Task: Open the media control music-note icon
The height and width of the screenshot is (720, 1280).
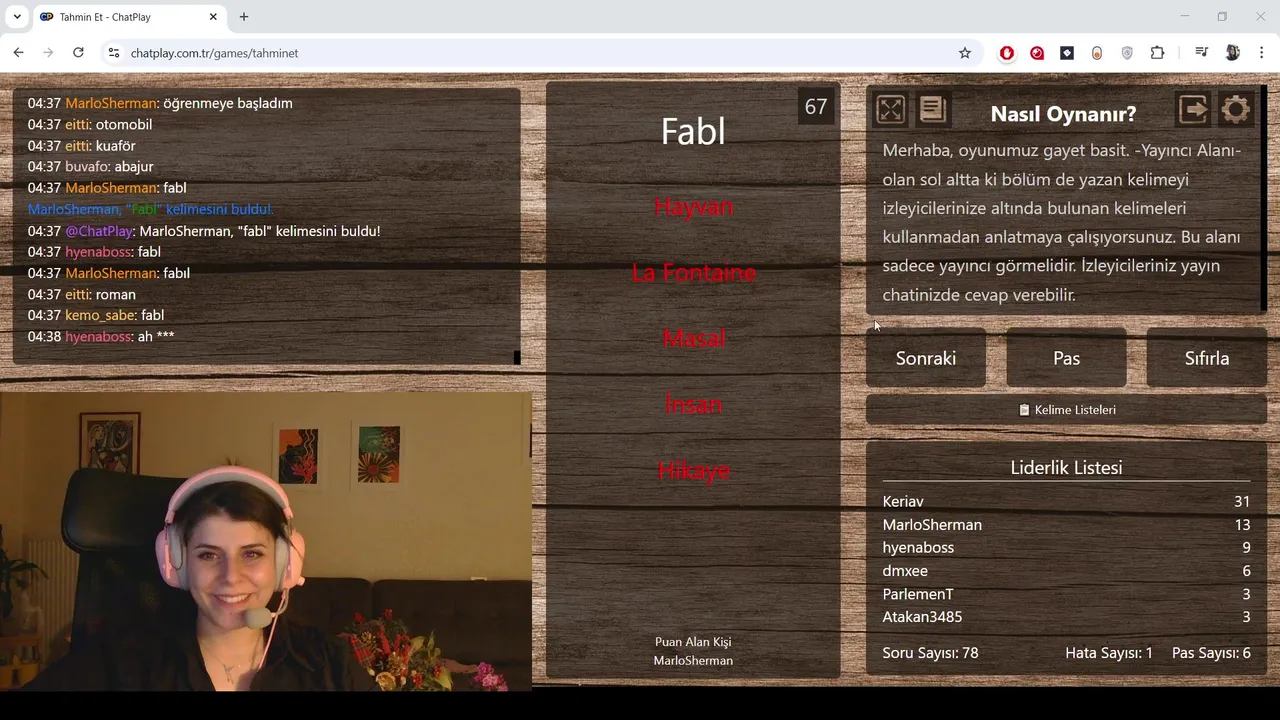Action: pyautogui.click(x=1202, y=53)
